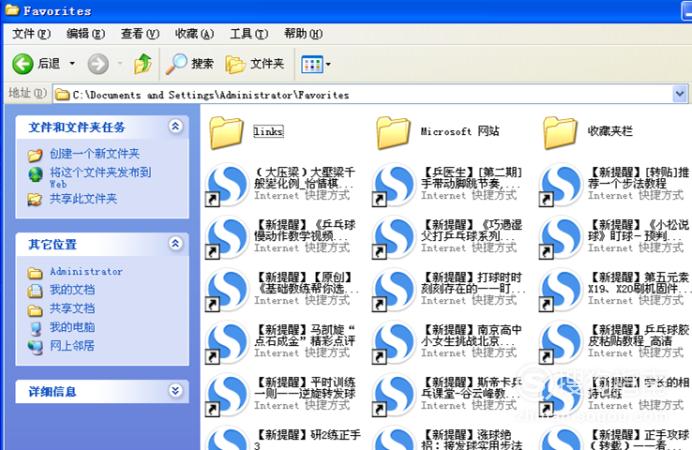The height and width of the screenshot is (450, 692).
Task: Select 第五元素X19、X20刷机固件 shortcut icon
Action: click(560, 290)
